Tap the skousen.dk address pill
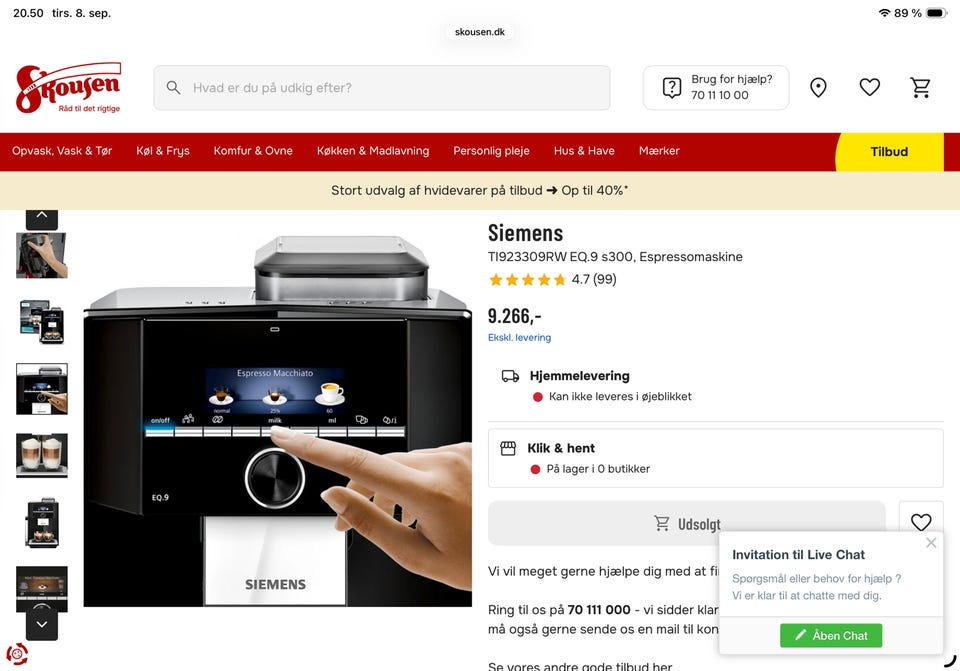 (479, 32)
